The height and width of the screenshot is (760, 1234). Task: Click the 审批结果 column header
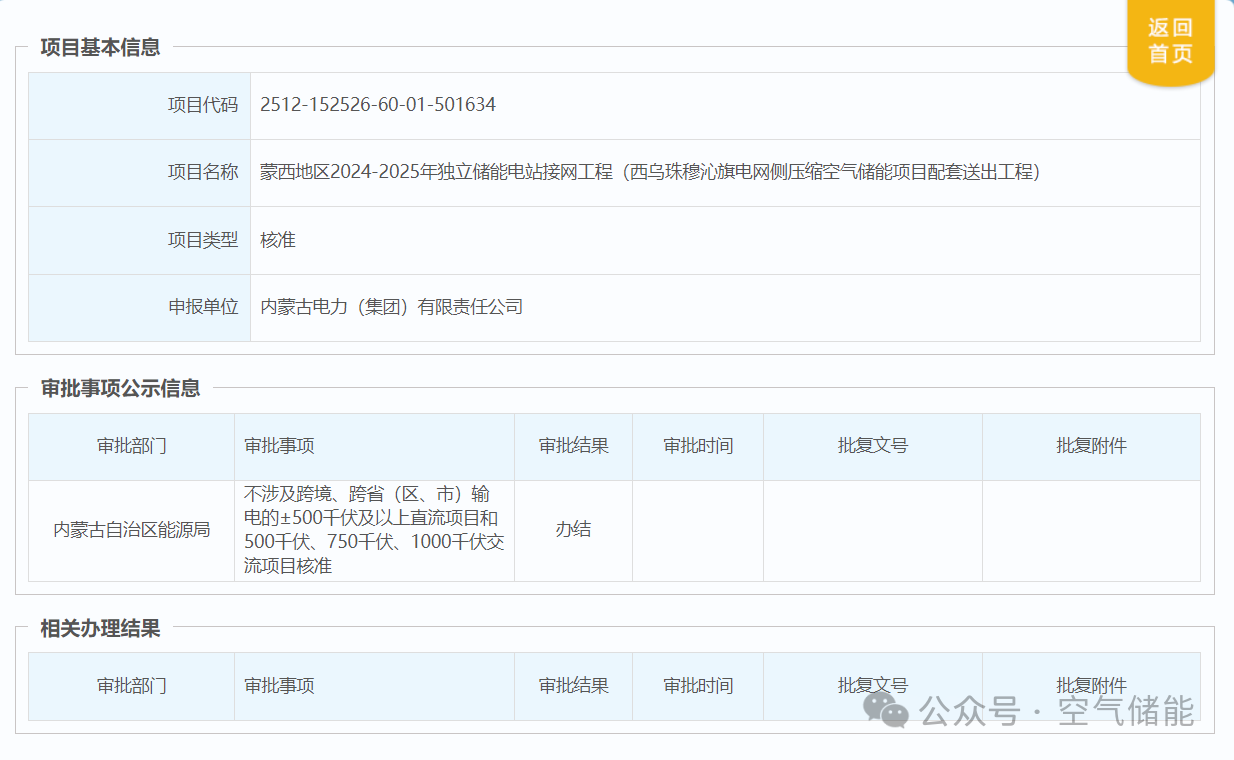tap(573, 446)
